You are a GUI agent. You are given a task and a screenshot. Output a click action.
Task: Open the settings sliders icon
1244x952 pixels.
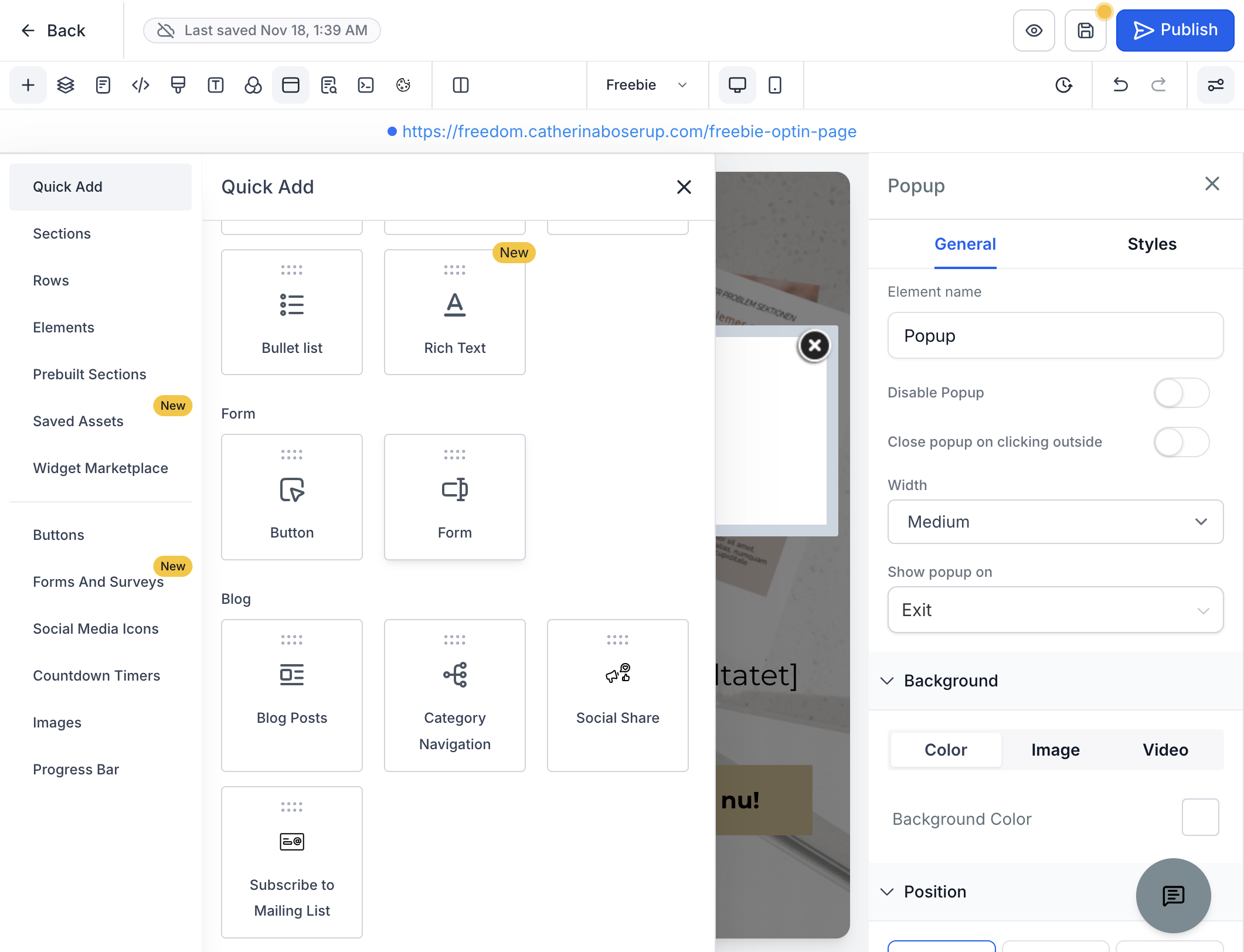tap(1216, 85)
